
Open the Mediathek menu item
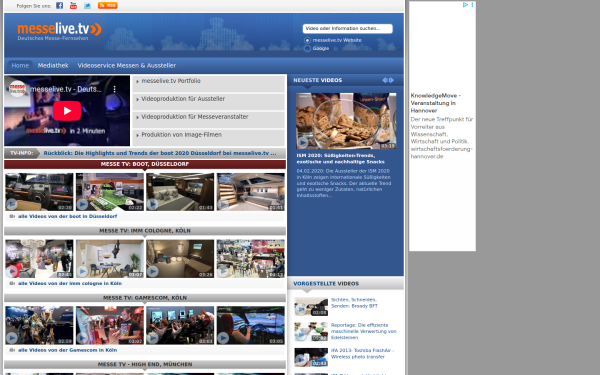coord(53,65)
